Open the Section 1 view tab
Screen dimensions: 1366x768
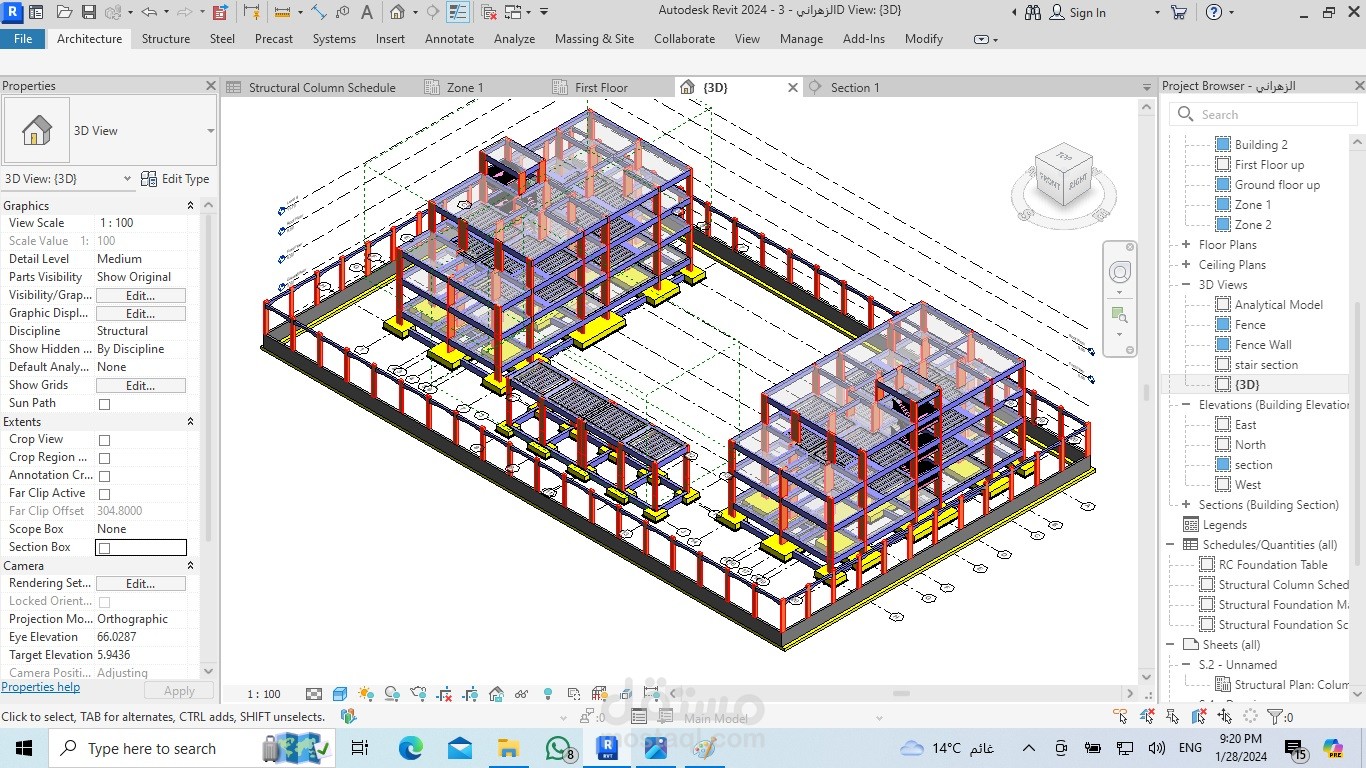pos(855,87)
